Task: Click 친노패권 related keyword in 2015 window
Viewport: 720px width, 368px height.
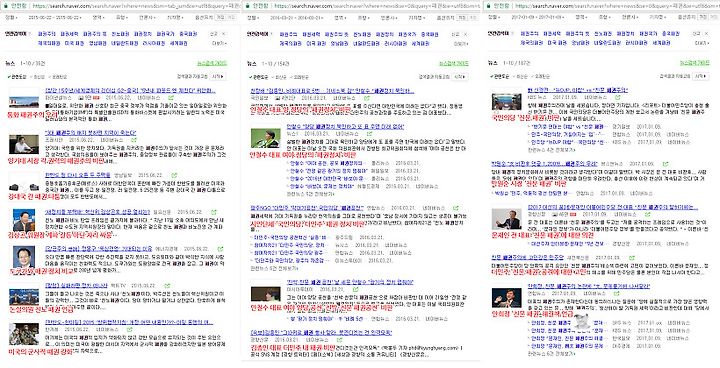Action: pyautogui.click(x=120, y=34)
